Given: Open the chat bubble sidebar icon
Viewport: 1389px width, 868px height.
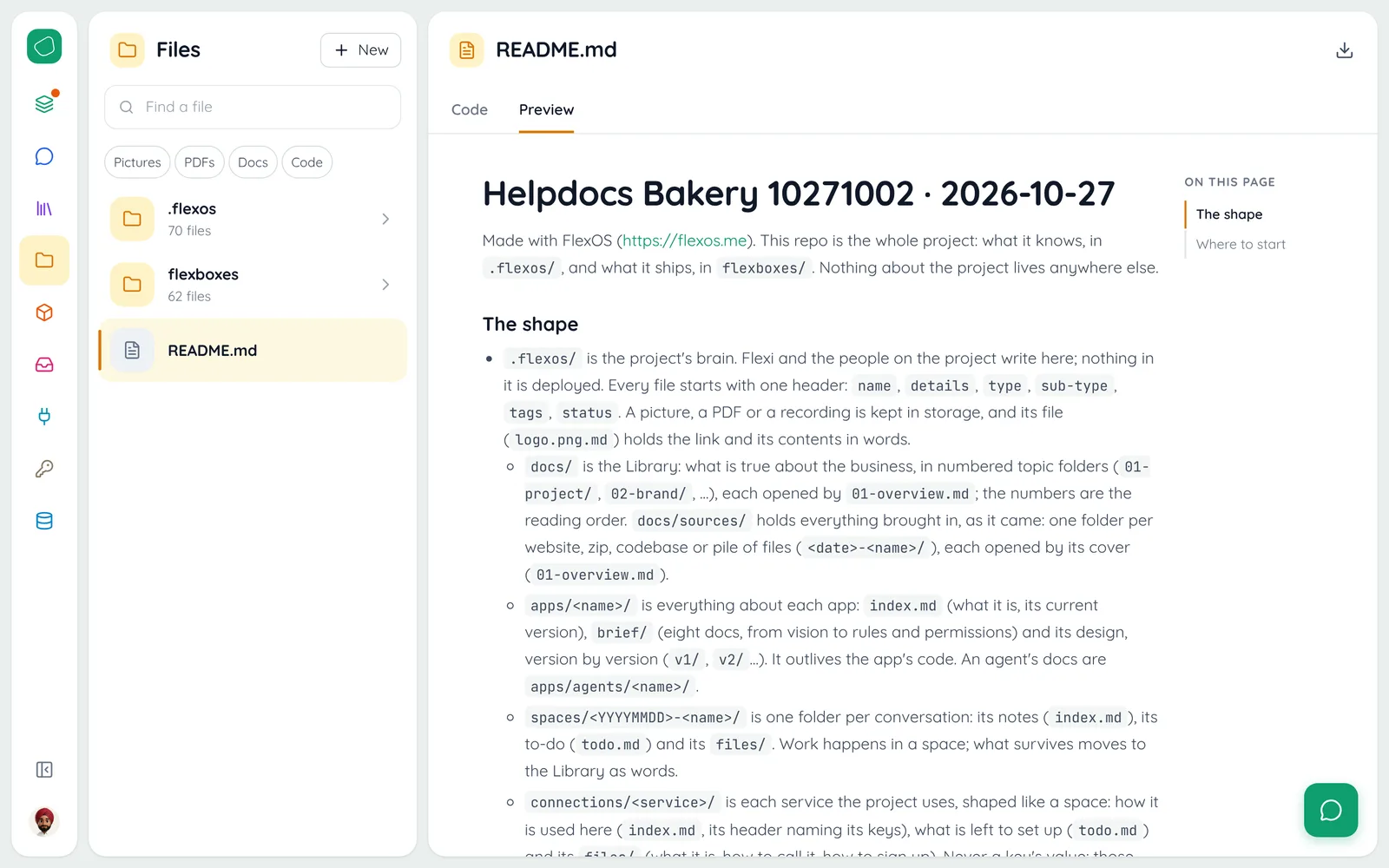Looking at the screenshot, I should pyautogui.click(x=44, y=156).
